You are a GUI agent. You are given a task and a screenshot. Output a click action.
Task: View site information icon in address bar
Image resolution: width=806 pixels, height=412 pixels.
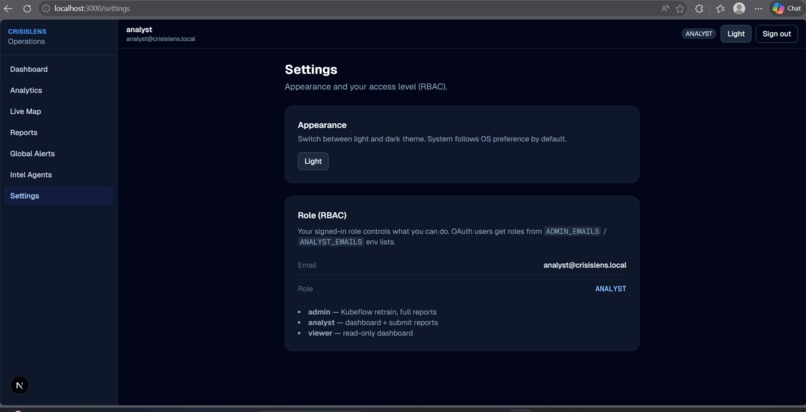click(x=46, y=8)
